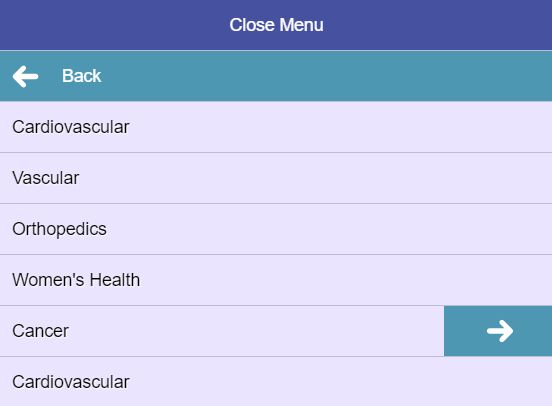The height and width of the screenshot is (406, 552).
Task: Close the menu using Close Menu
Action: pos(276,25)
